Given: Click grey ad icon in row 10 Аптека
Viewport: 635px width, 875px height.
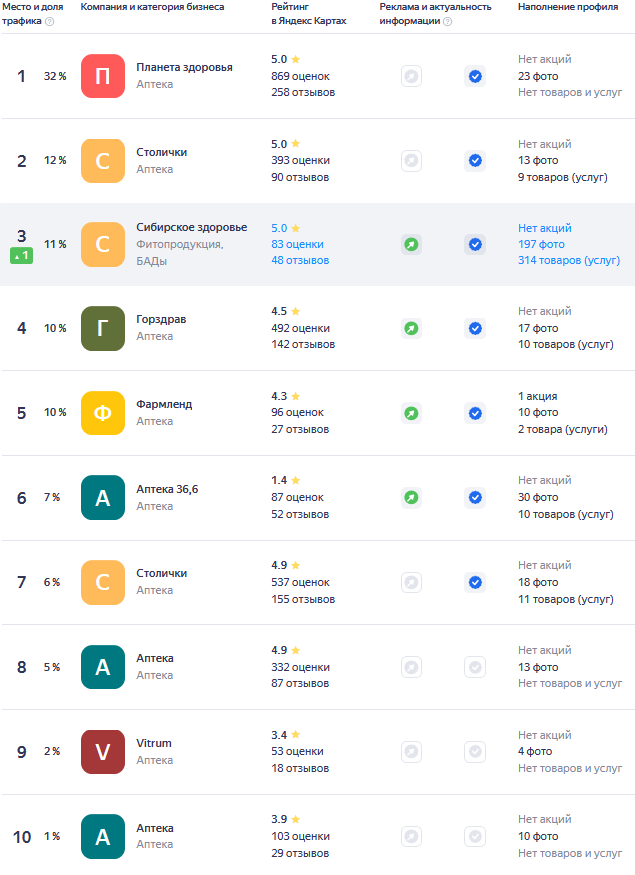Looking at the screenshot, I should (x=411, y=836).
